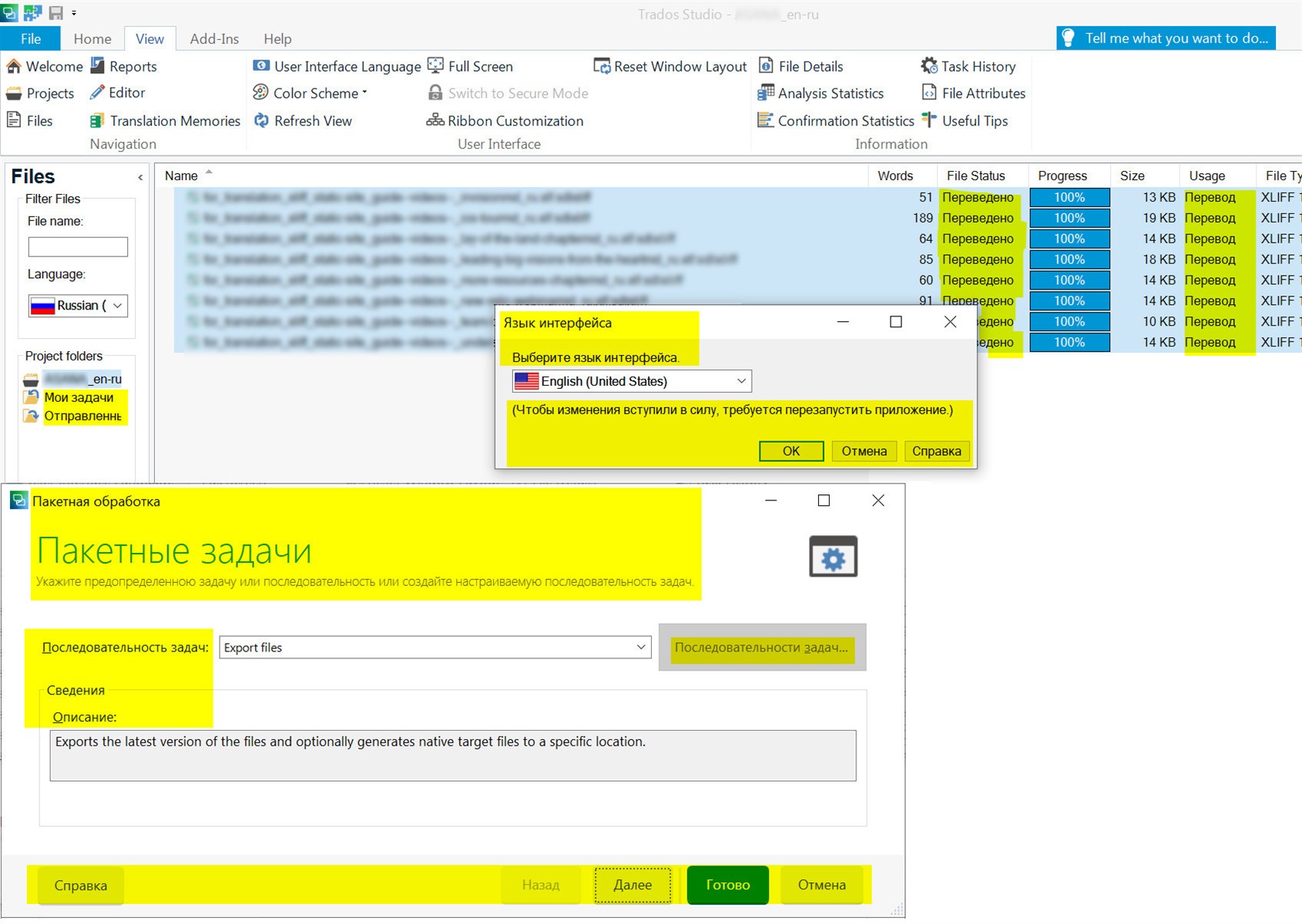Click the Trados Studio app icon
1302x924 pixels.
[x=9, y=12]
